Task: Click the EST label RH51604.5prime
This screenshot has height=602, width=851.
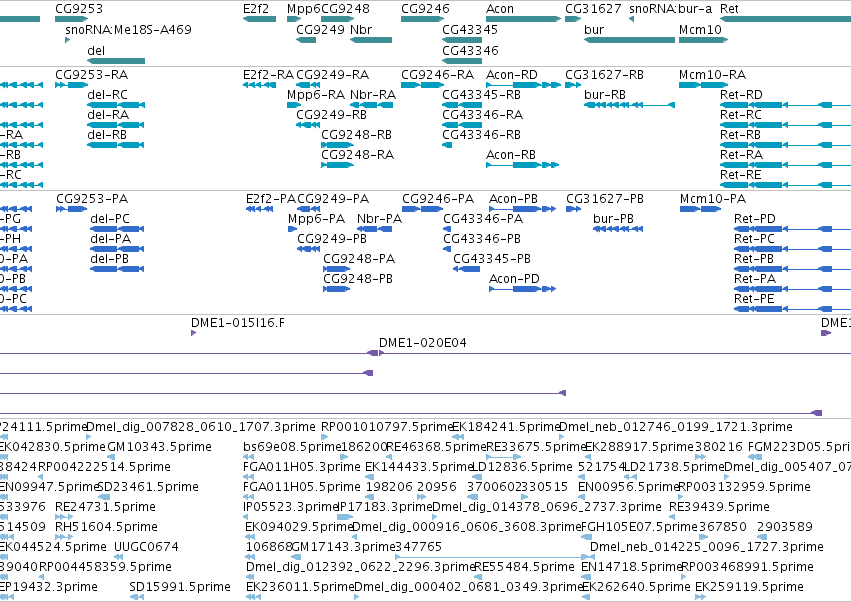Action: (x=106, y=527)
